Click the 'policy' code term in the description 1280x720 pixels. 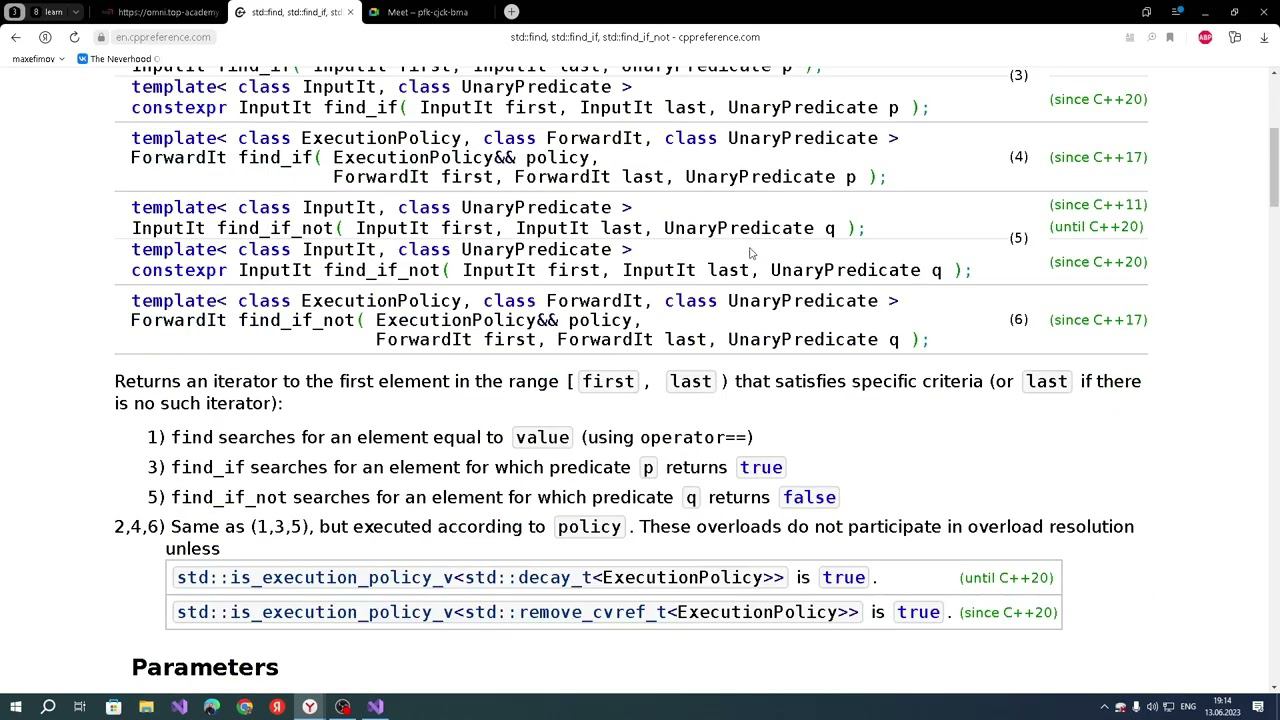pos(589,527)
